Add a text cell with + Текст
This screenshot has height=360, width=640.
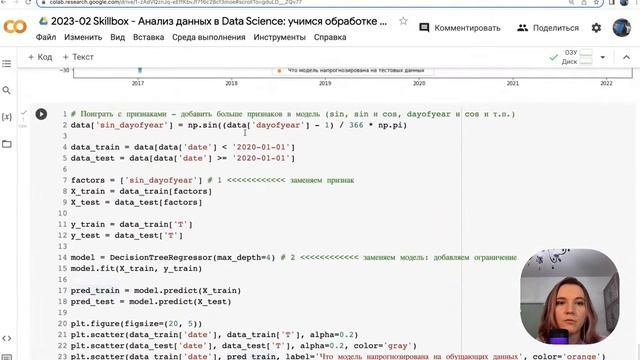78,57
